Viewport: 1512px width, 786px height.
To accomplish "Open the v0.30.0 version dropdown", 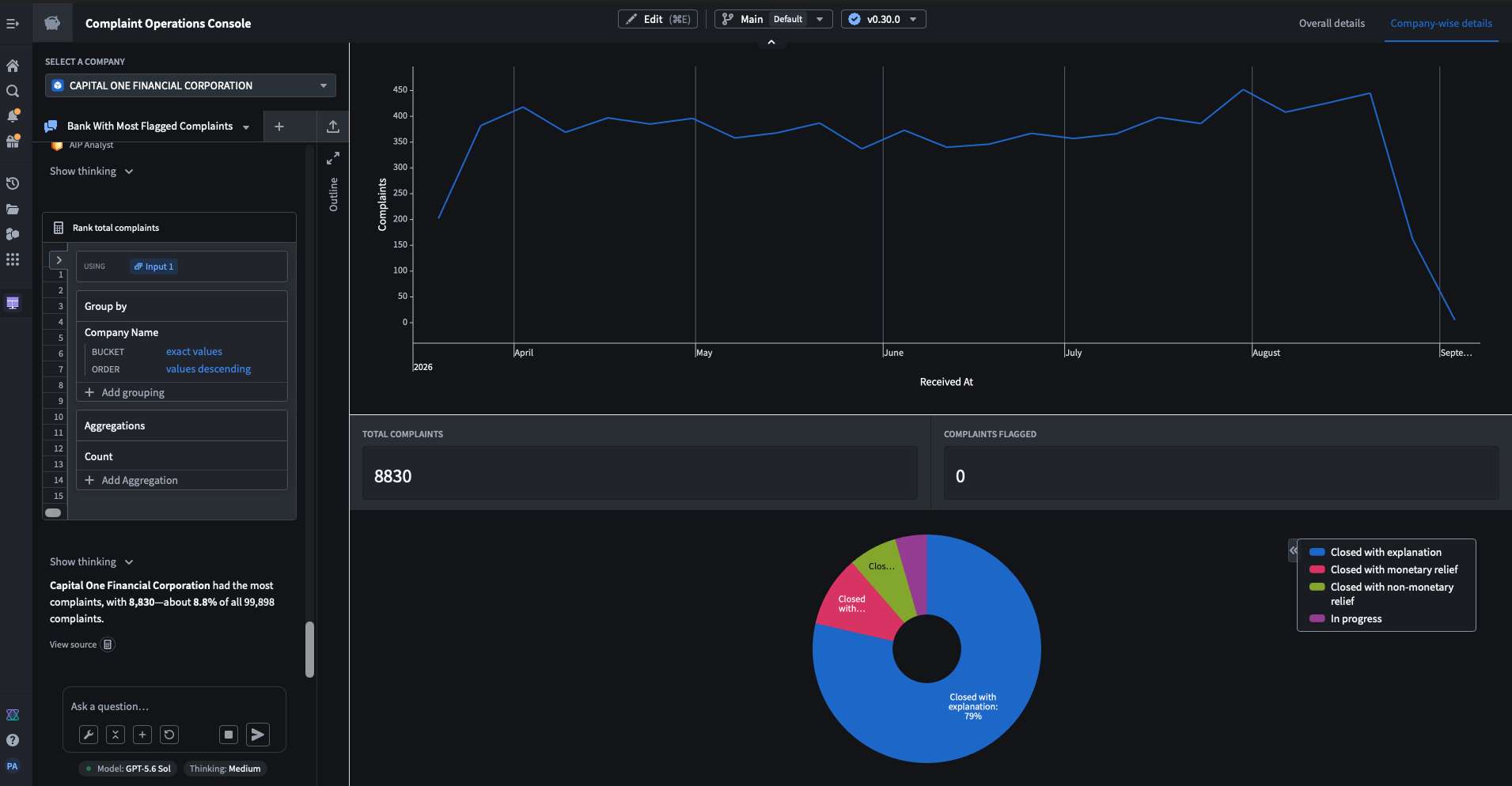I will pyautogui.click(x=884, y=19).
